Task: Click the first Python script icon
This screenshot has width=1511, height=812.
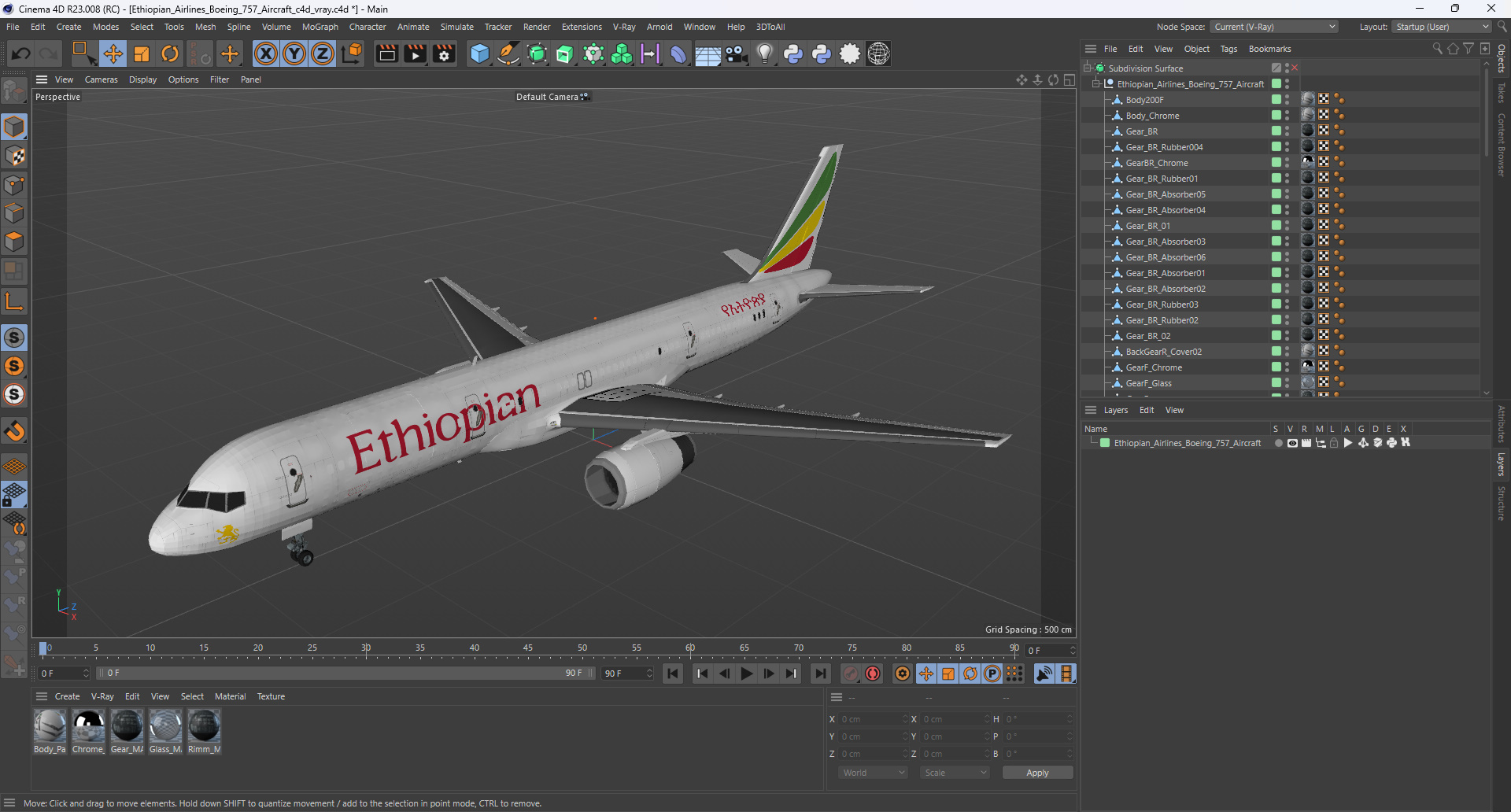Action: pos(793,54)
